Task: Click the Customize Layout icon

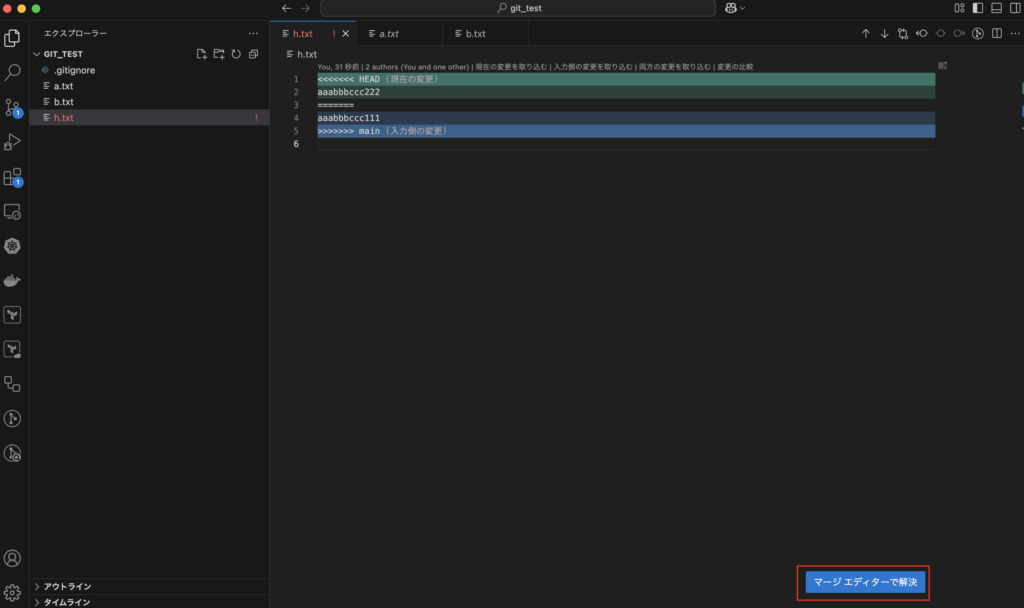Action: 959,8
